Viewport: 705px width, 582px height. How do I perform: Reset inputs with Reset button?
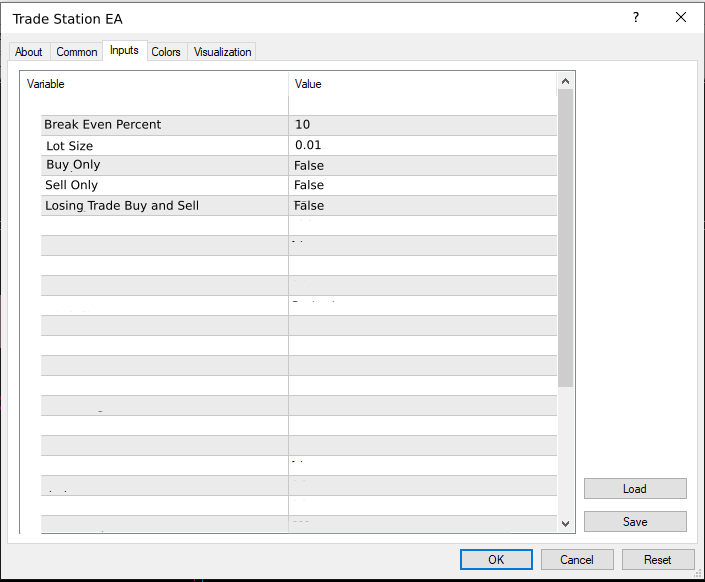tap(658, 560)
